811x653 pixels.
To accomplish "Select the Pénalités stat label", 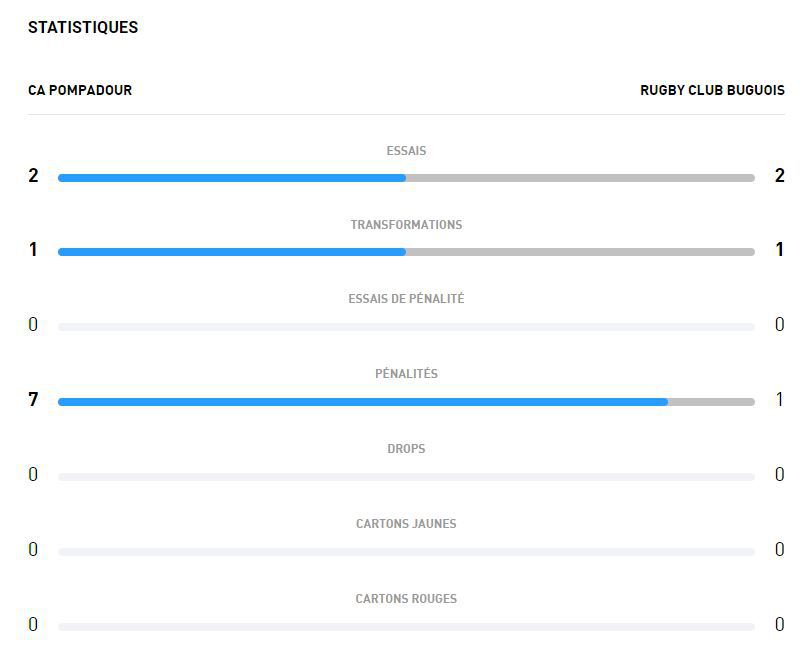I will pyautogui.click(x=406, y=374).
